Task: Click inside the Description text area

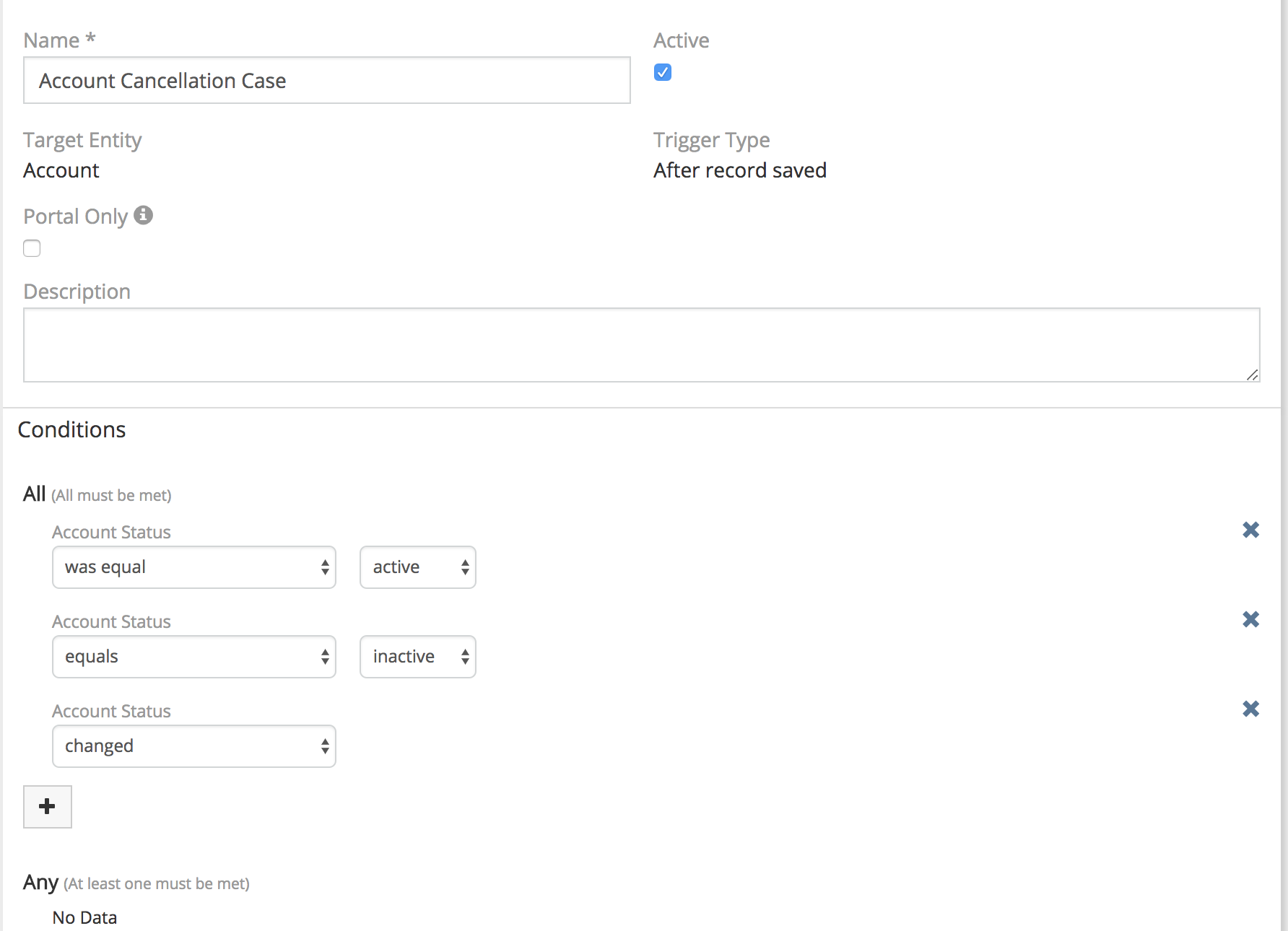Action: [x=641, y=345]
